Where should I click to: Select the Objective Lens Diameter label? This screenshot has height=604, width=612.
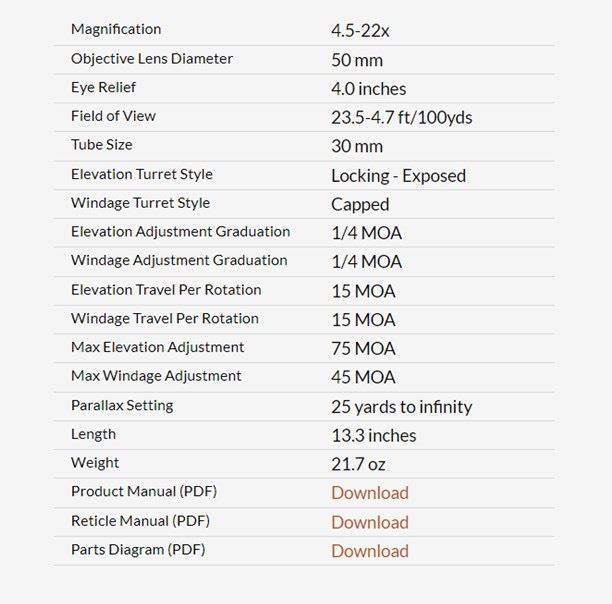click(151, 59)
